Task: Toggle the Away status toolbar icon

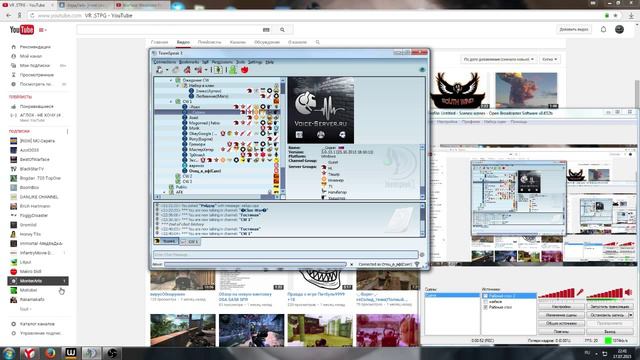Action: tap(199, 70)
